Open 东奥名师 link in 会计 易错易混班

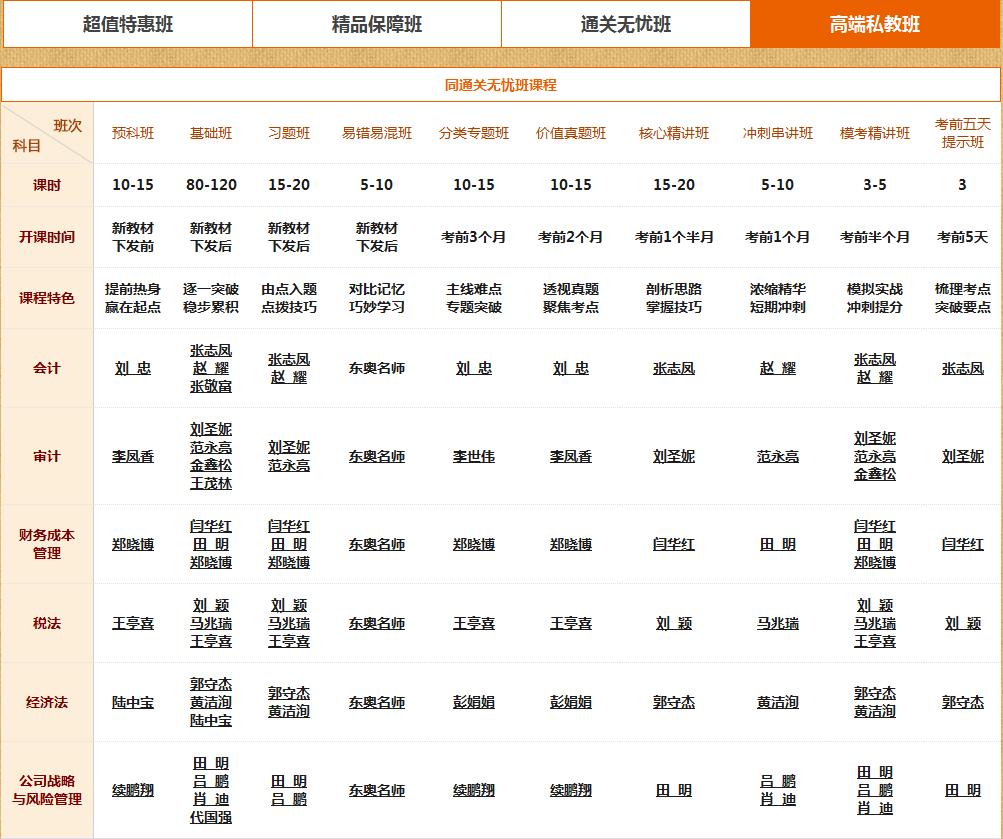click(377, 368)
